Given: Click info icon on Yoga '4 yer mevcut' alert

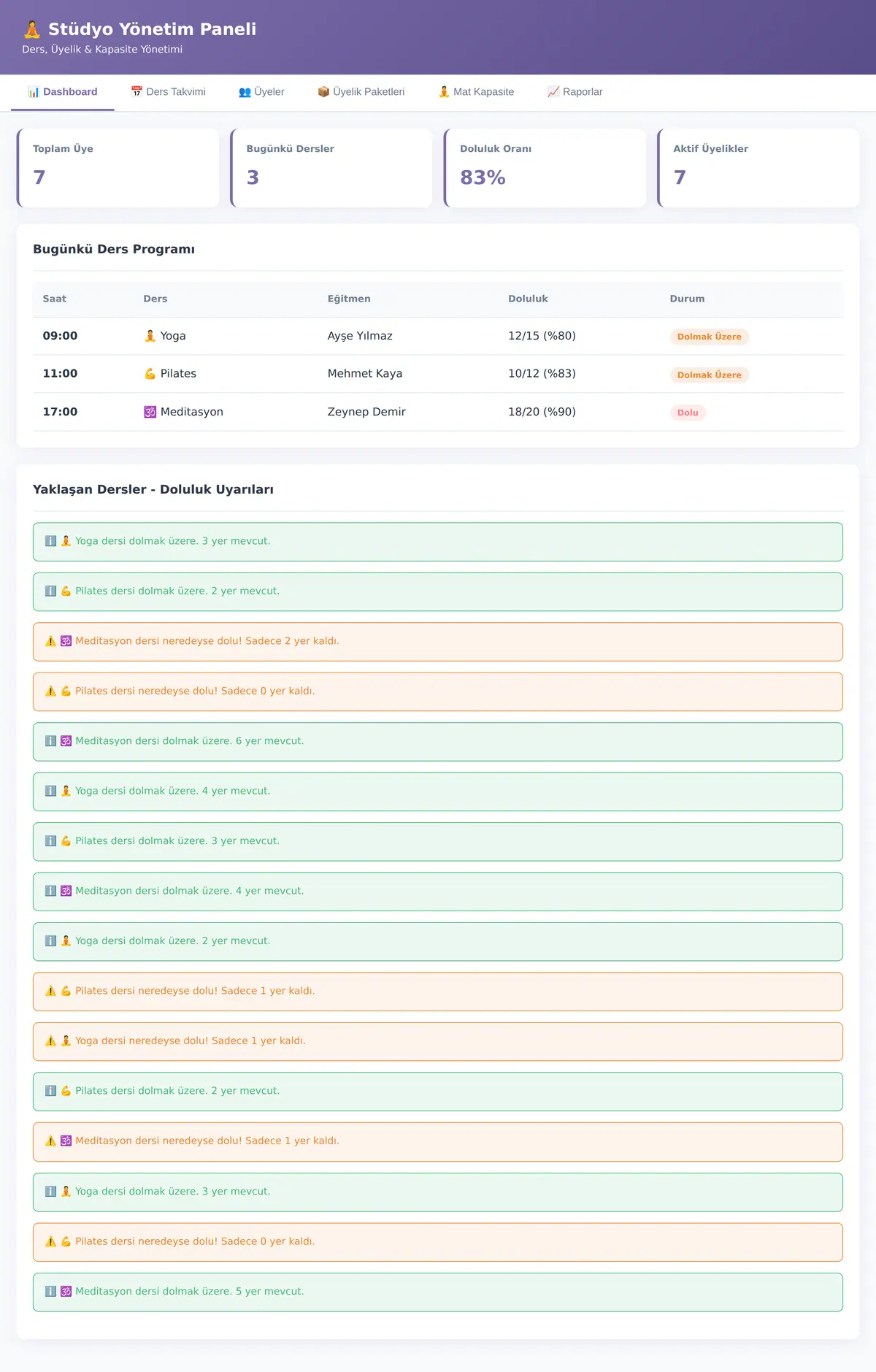Looking at the screenshot, I should click(x=50, y=791).
